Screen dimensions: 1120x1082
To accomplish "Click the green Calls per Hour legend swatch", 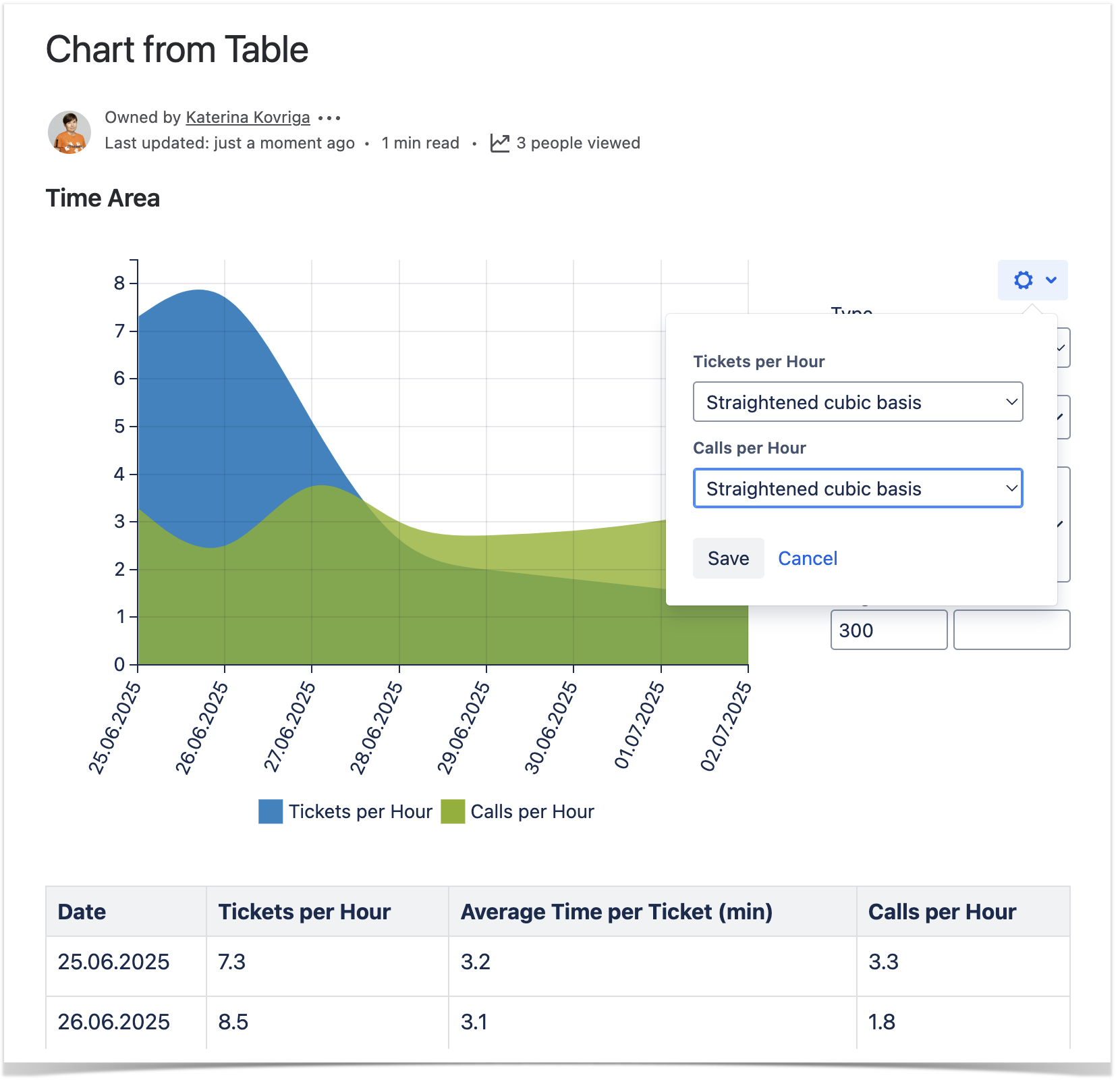I will tap(453, 811).
